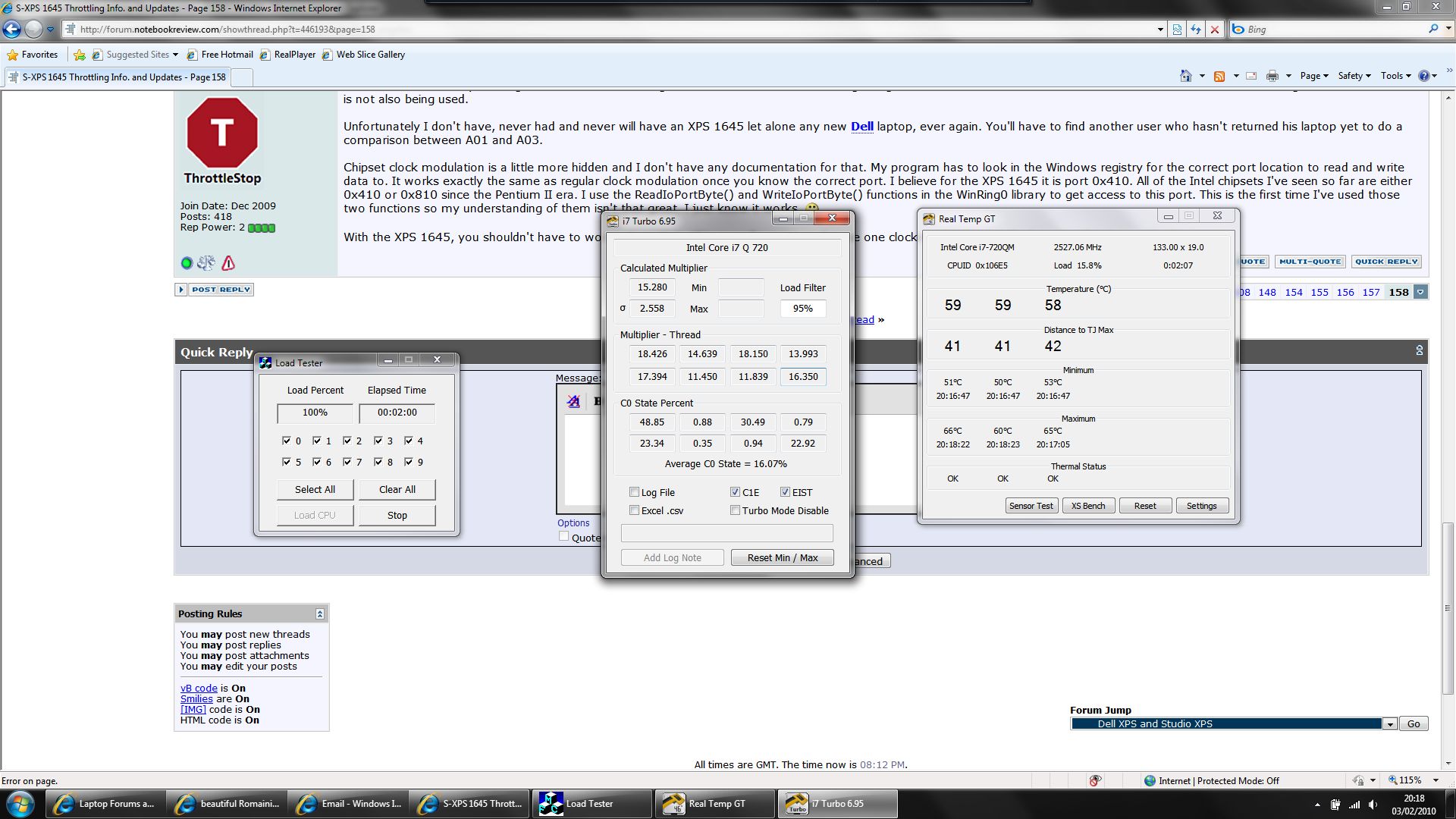Open the Favorites star button
1456x819 pixels.
[32, 55]
